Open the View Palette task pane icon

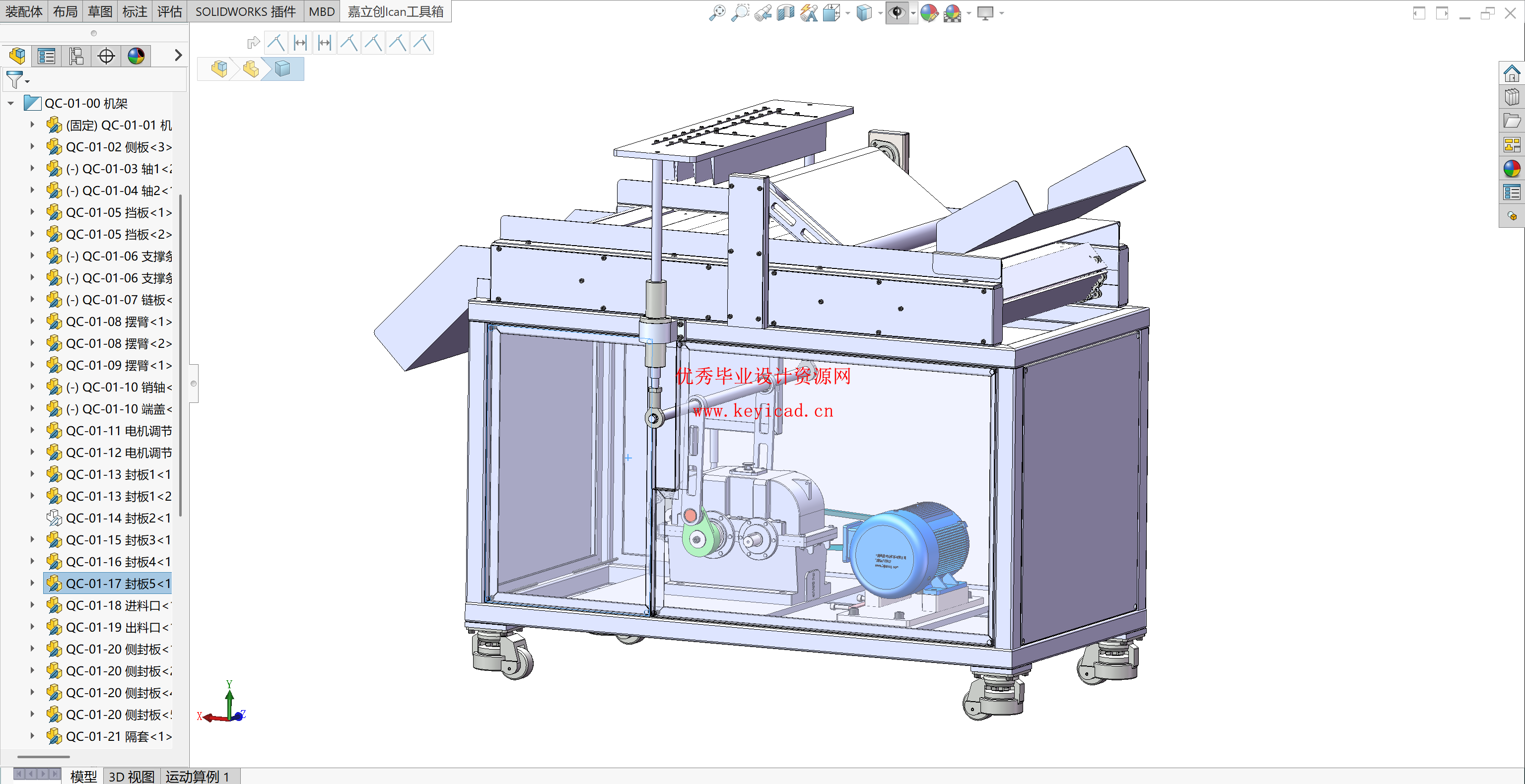[x=1512, y=144]
